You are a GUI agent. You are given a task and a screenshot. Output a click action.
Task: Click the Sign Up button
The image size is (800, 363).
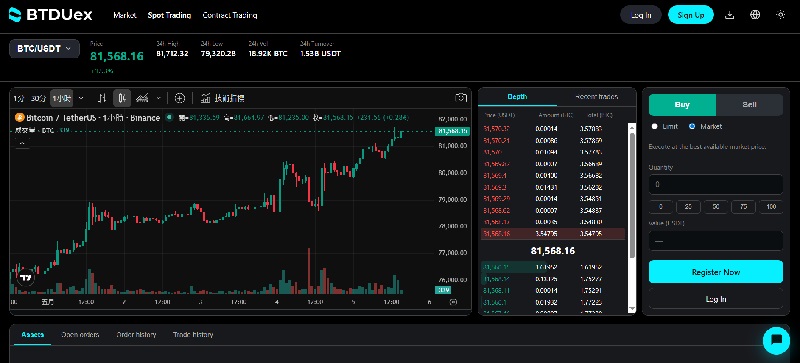[x=691, y=15]
